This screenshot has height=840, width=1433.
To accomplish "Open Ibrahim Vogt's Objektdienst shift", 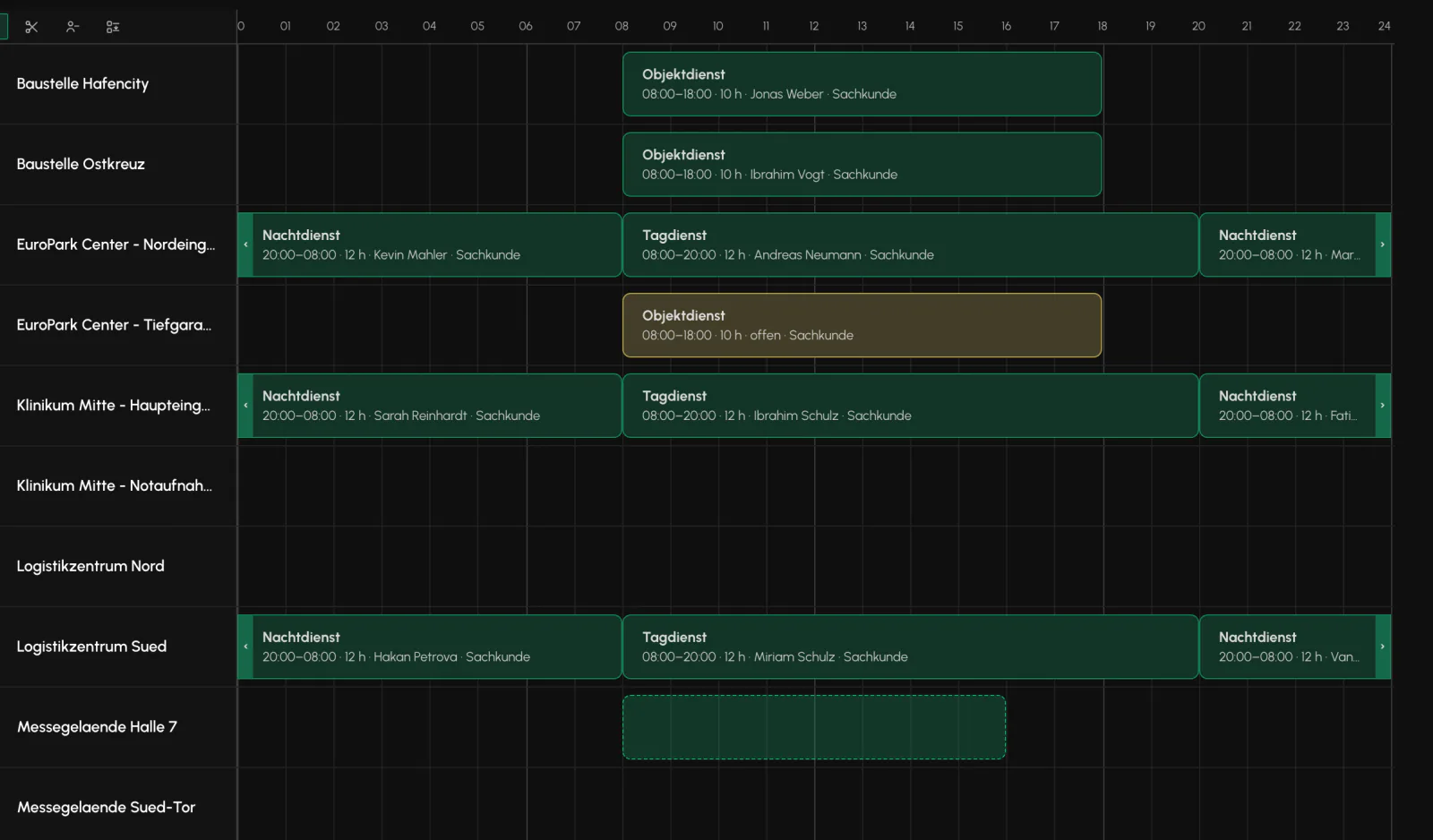I will (x=862, y=165).
